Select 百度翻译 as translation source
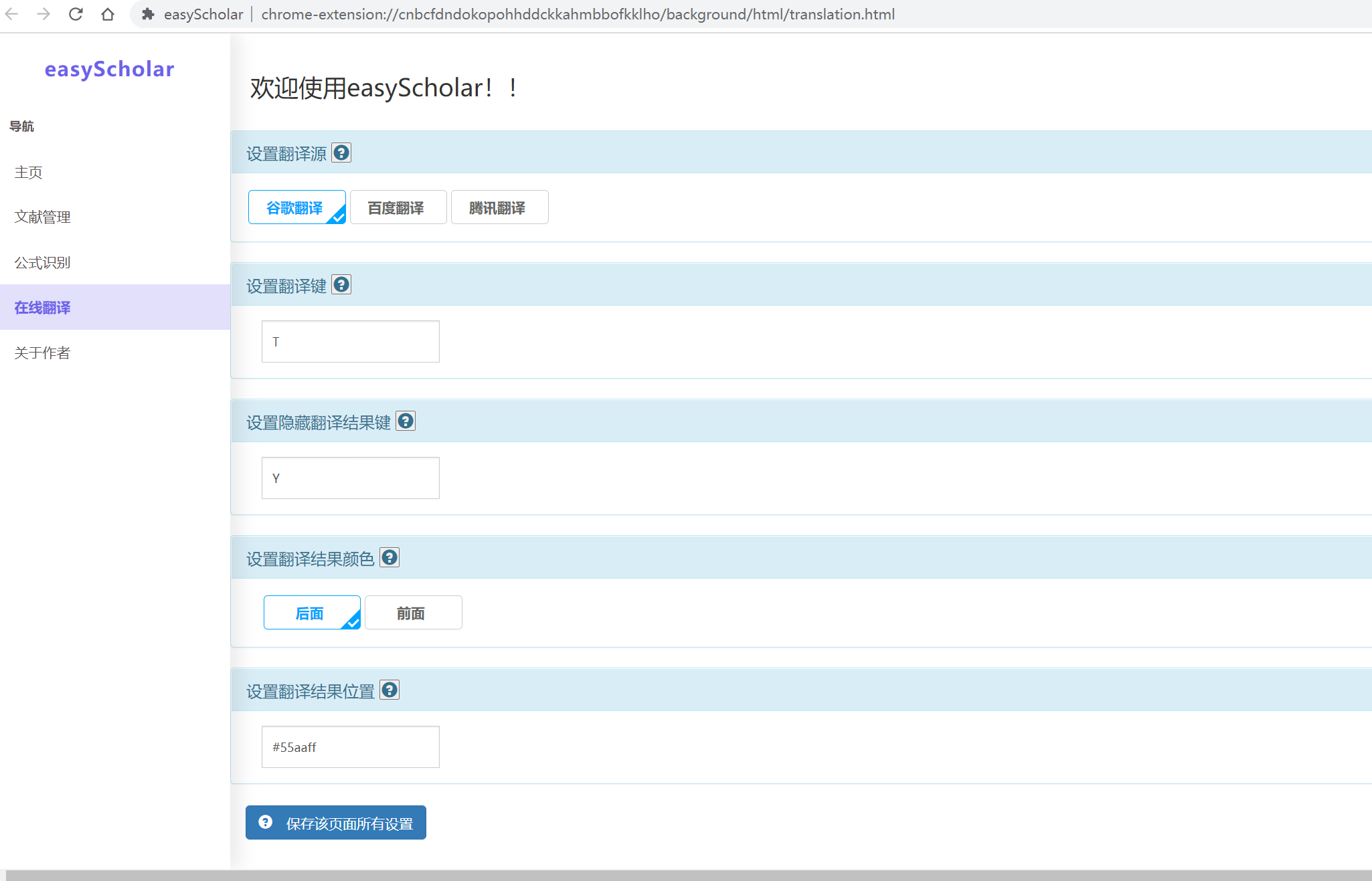Viewport: 1372px width, 881px height. coord(398,207)
